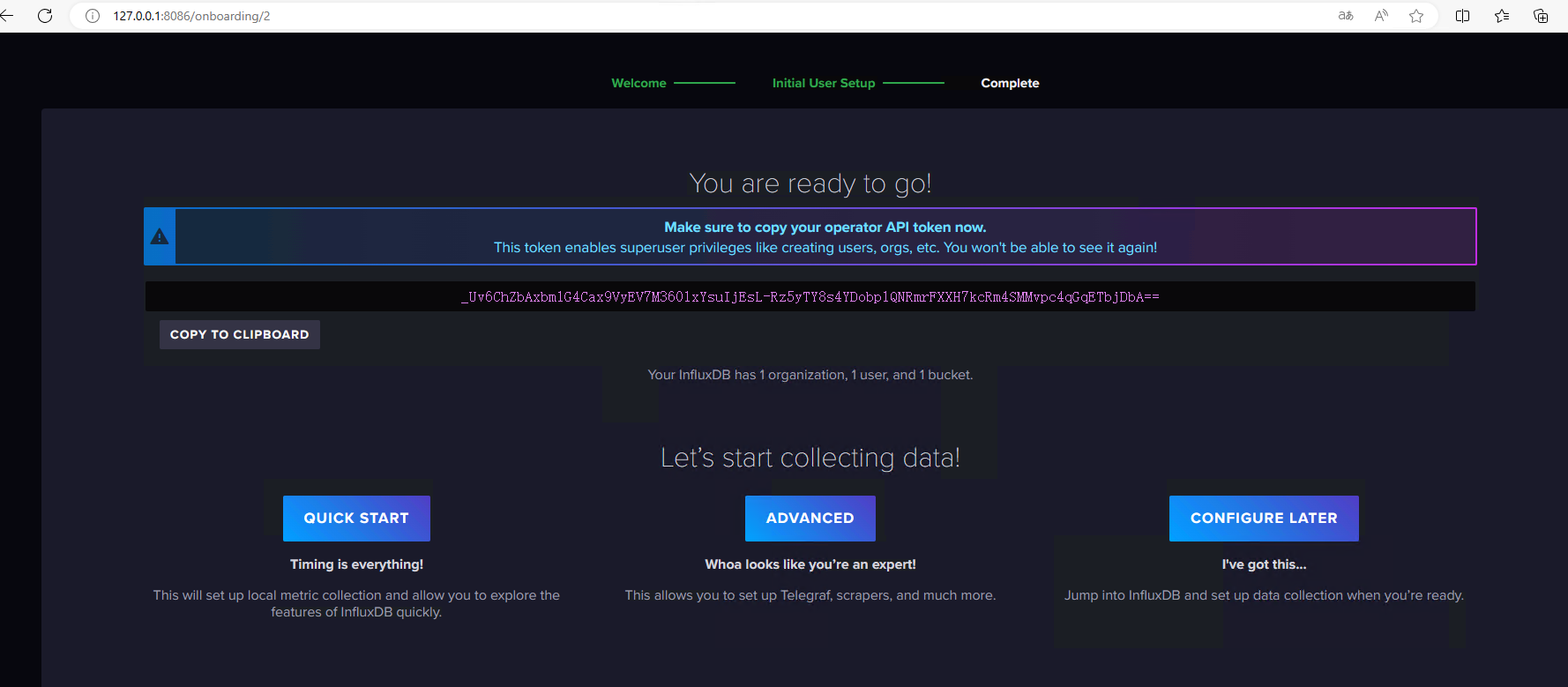Image resolution: width=1568 pixels, height=687 pixels.
Task: Click 'You are ready to go!' heading
Action: click(x=810, y=183)
